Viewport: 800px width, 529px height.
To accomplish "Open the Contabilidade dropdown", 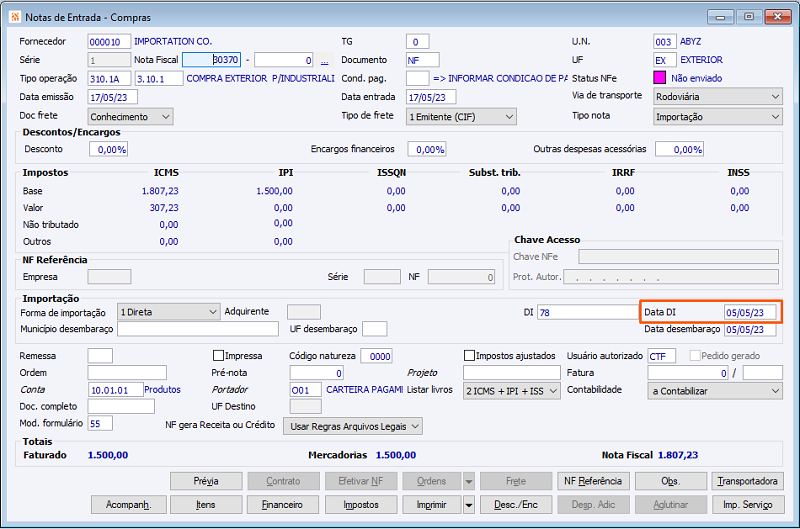I will point(775,391).
